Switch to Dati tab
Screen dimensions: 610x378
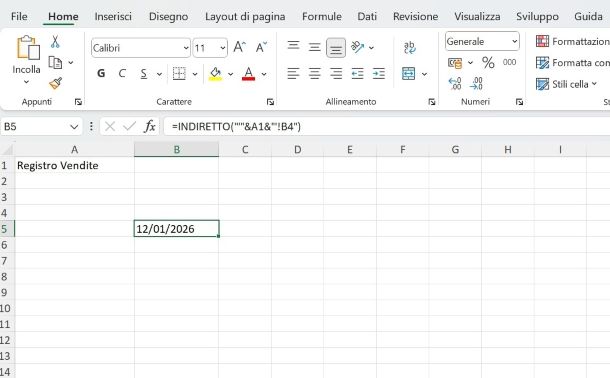pos(367,16)
